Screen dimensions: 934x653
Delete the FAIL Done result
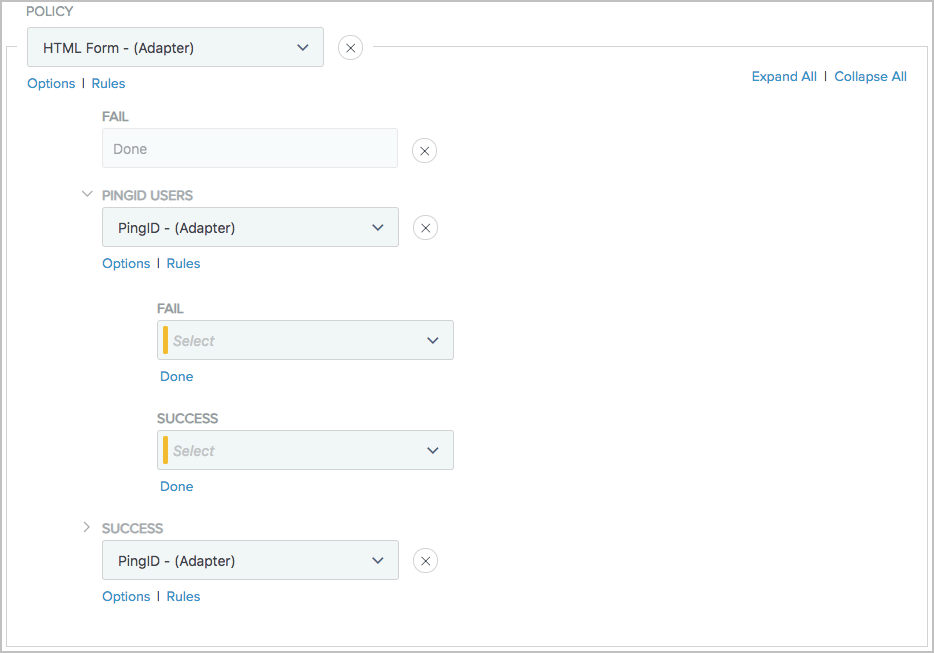pos(424,150)
